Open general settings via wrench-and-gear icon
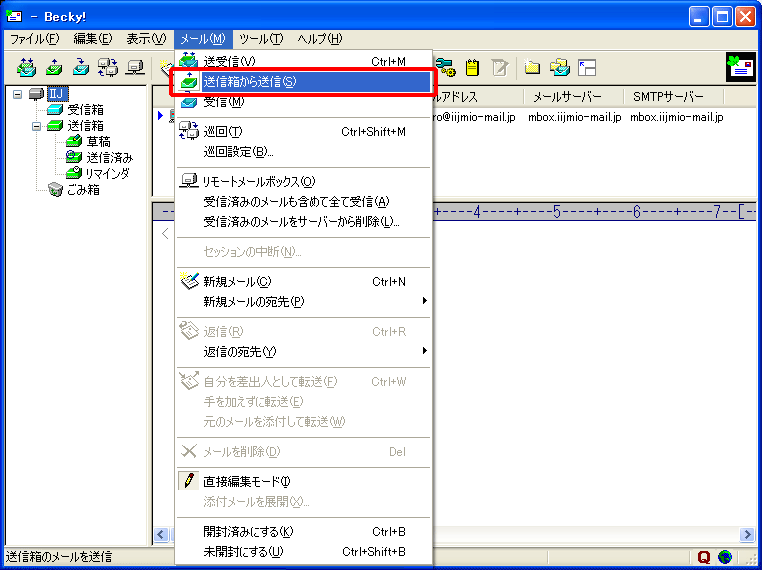Screen dimensions: 762x570 pyautogui.click(x=445, y=68)
